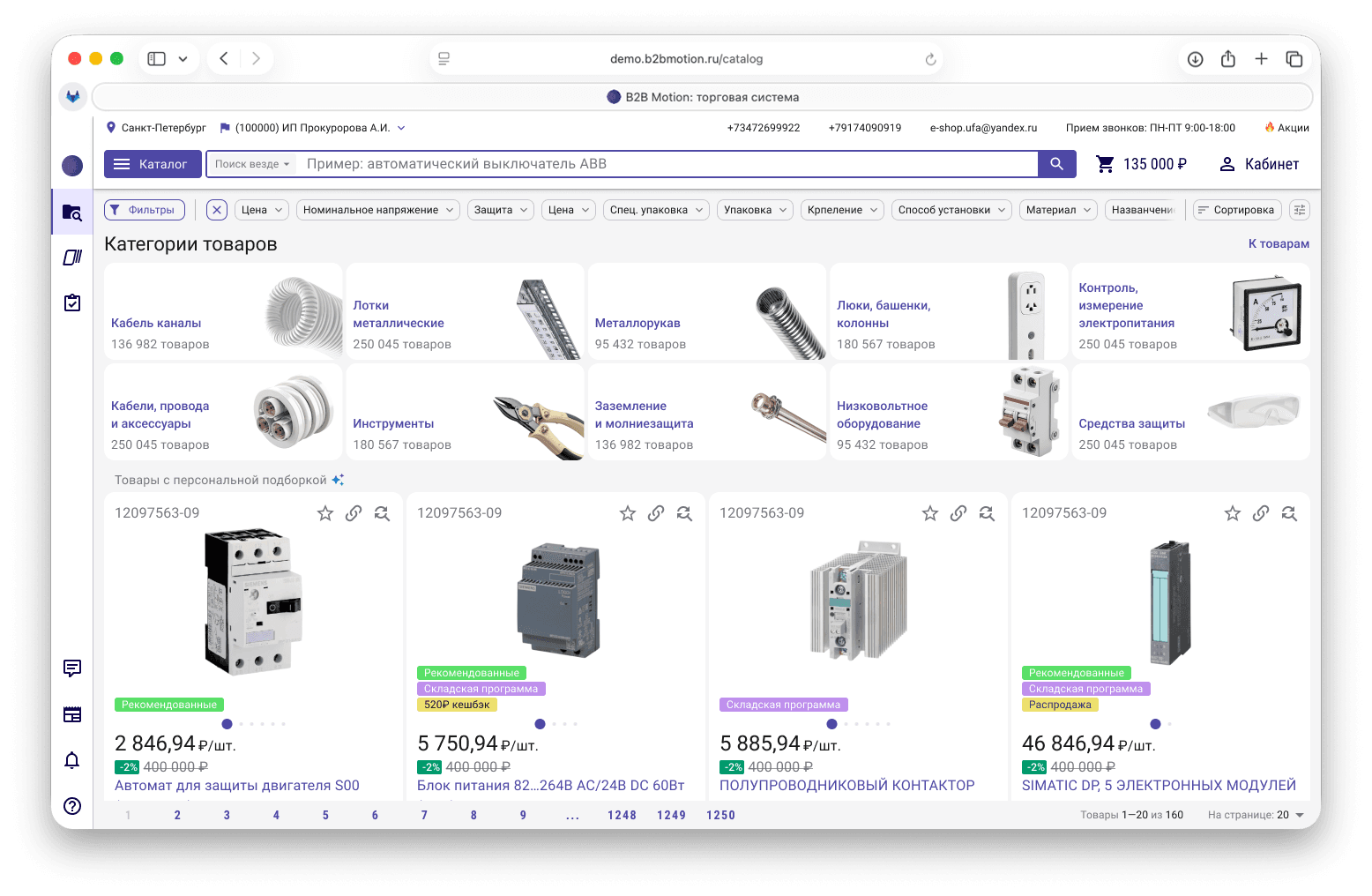Image resolution: width=1372 pixels, height=896 pixels.
Task: Clear filters with the X button
Action: point(217,210)
